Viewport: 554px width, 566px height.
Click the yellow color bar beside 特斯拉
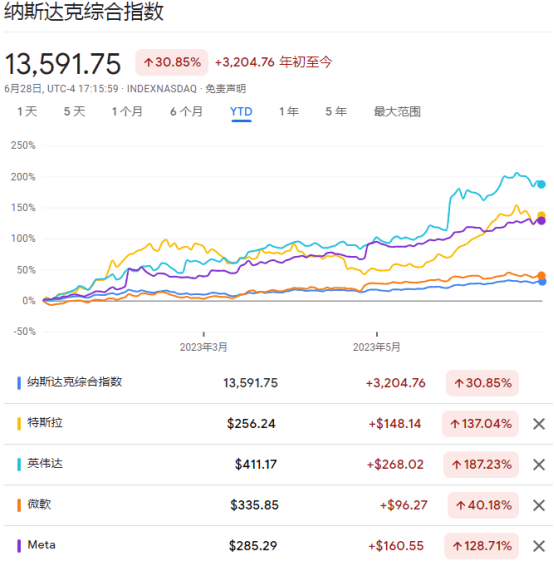[19, 423]
